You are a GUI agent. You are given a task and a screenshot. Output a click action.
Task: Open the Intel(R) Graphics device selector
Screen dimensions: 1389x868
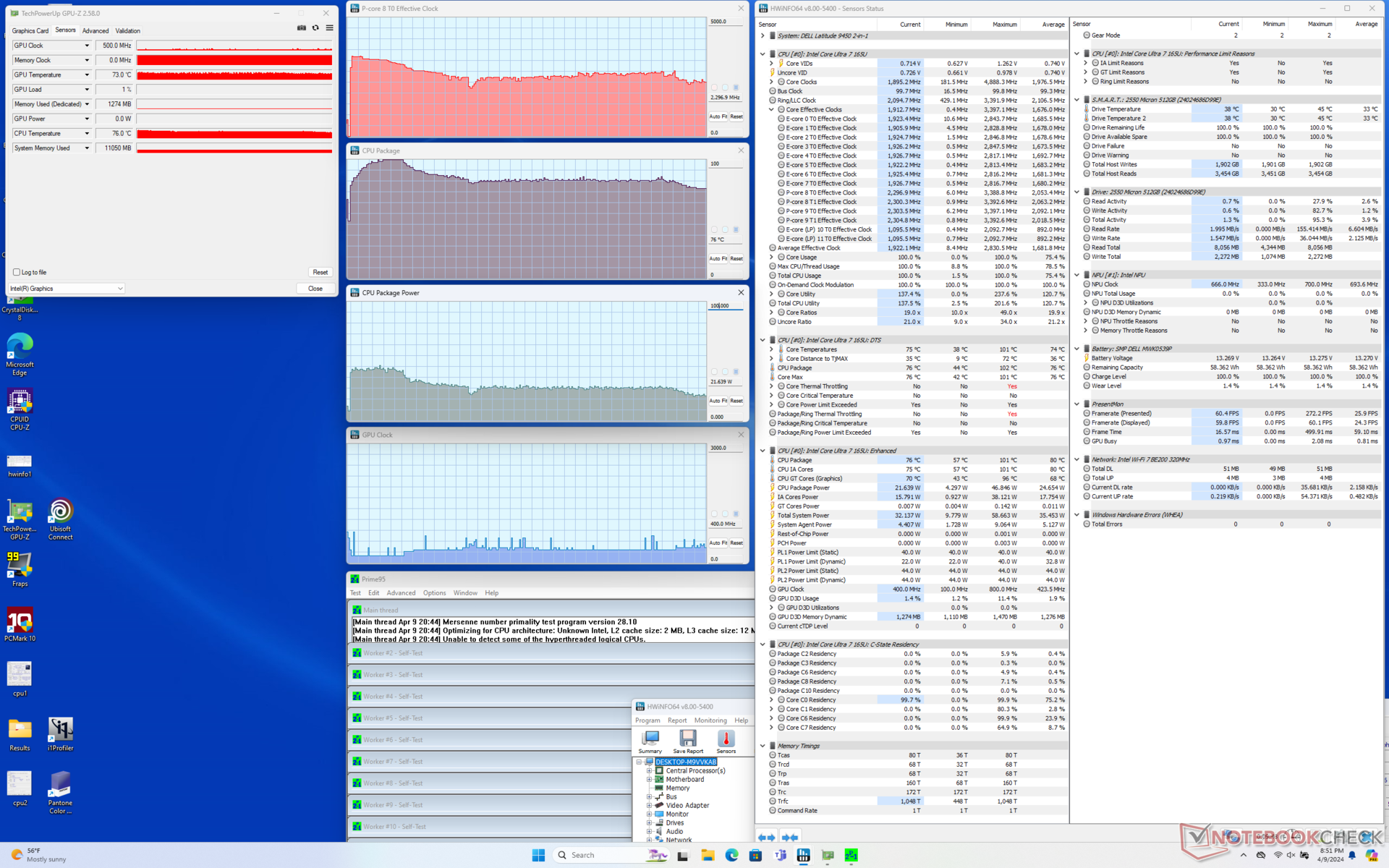click(67, 289)
